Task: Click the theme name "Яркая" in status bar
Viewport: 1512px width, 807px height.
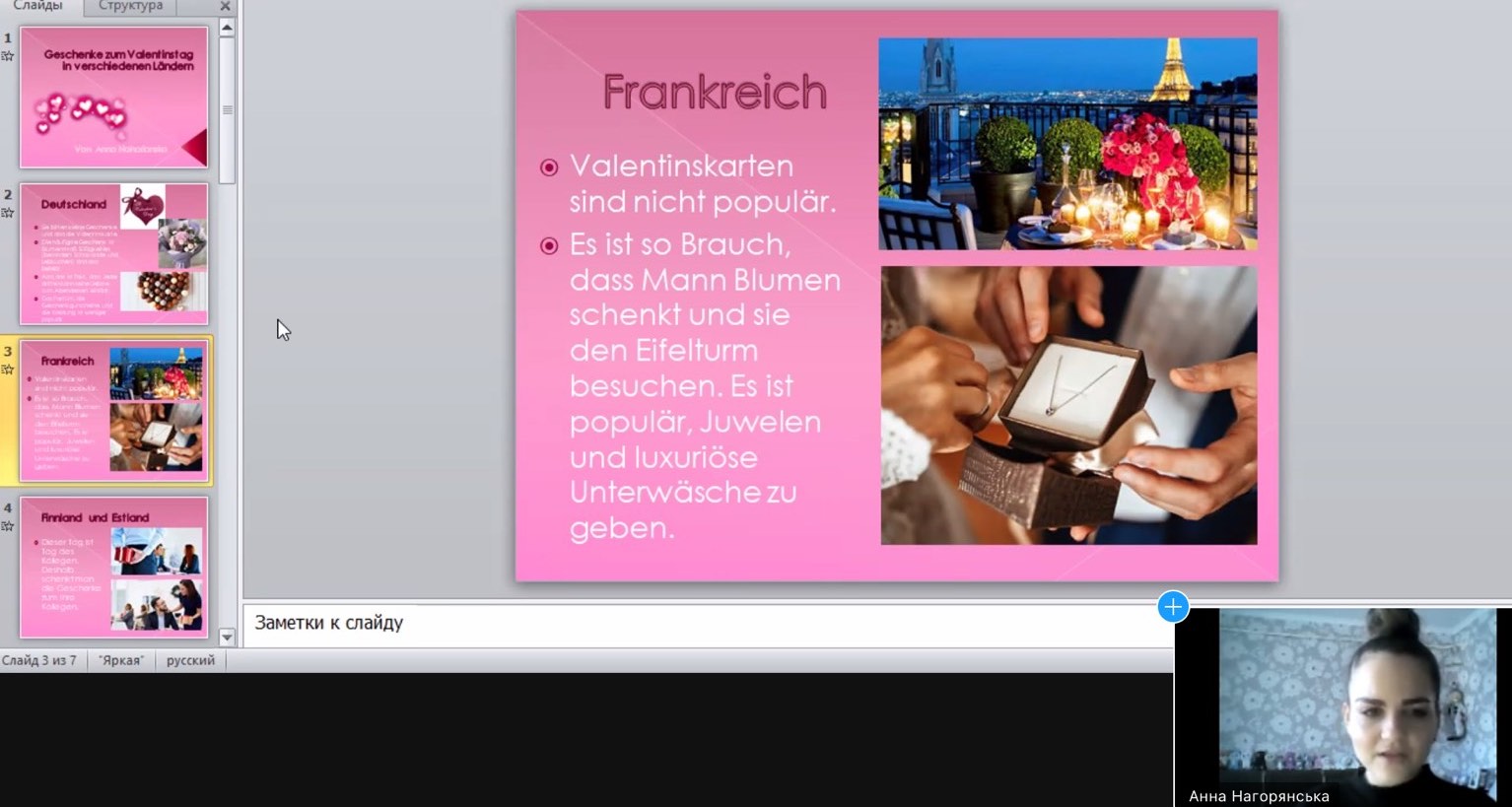Action: [121, 660]
